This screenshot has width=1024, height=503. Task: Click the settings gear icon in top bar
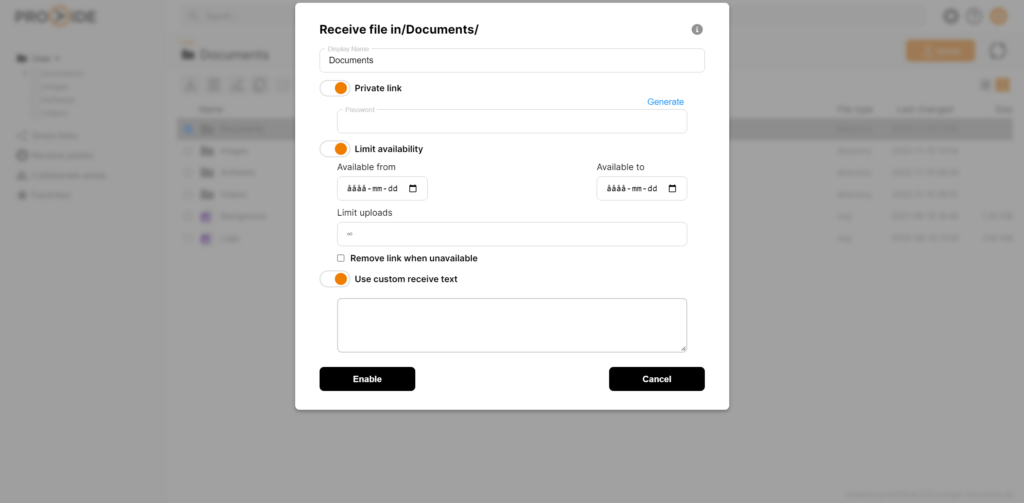click(950, 16)
